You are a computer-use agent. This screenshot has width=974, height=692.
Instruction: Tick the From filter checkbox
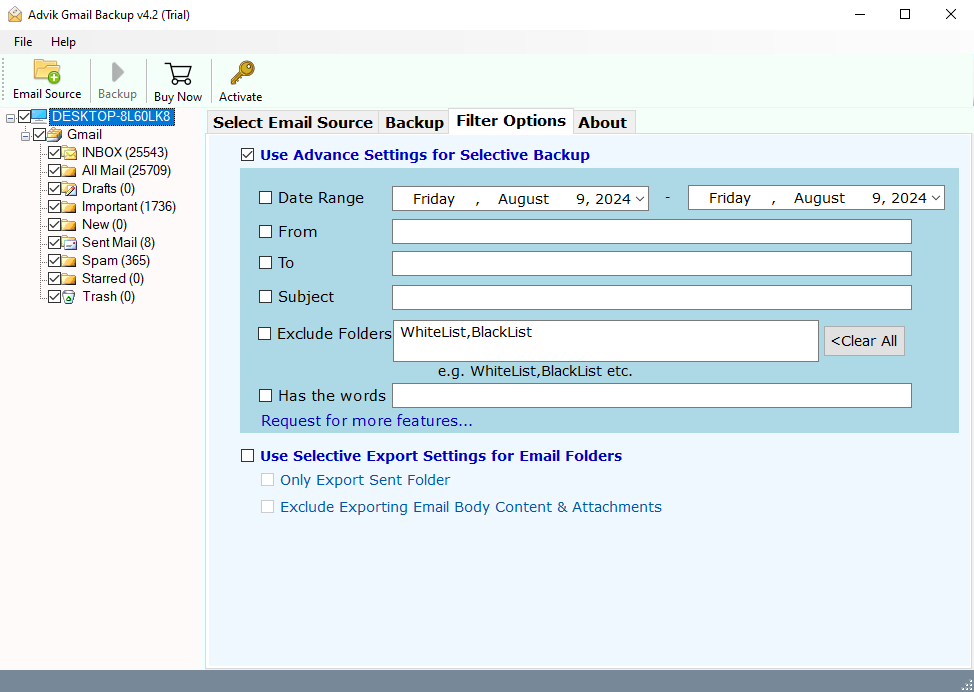[265, 232]
